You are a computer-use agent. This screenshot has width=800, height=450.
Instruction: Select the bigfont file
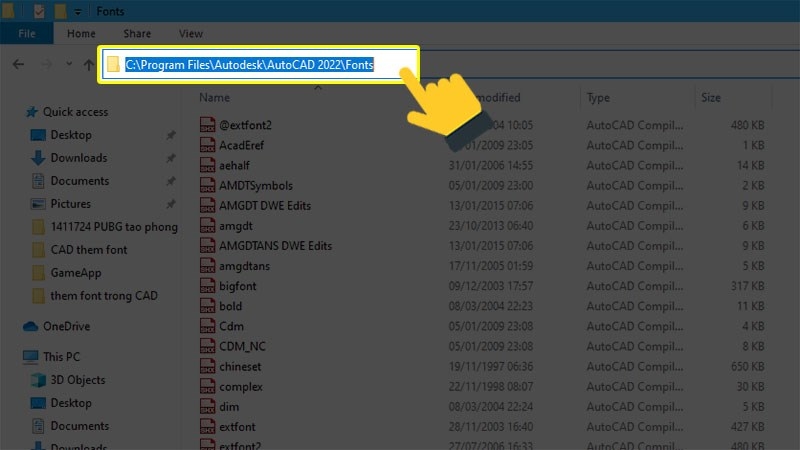(x=238, y=286)
